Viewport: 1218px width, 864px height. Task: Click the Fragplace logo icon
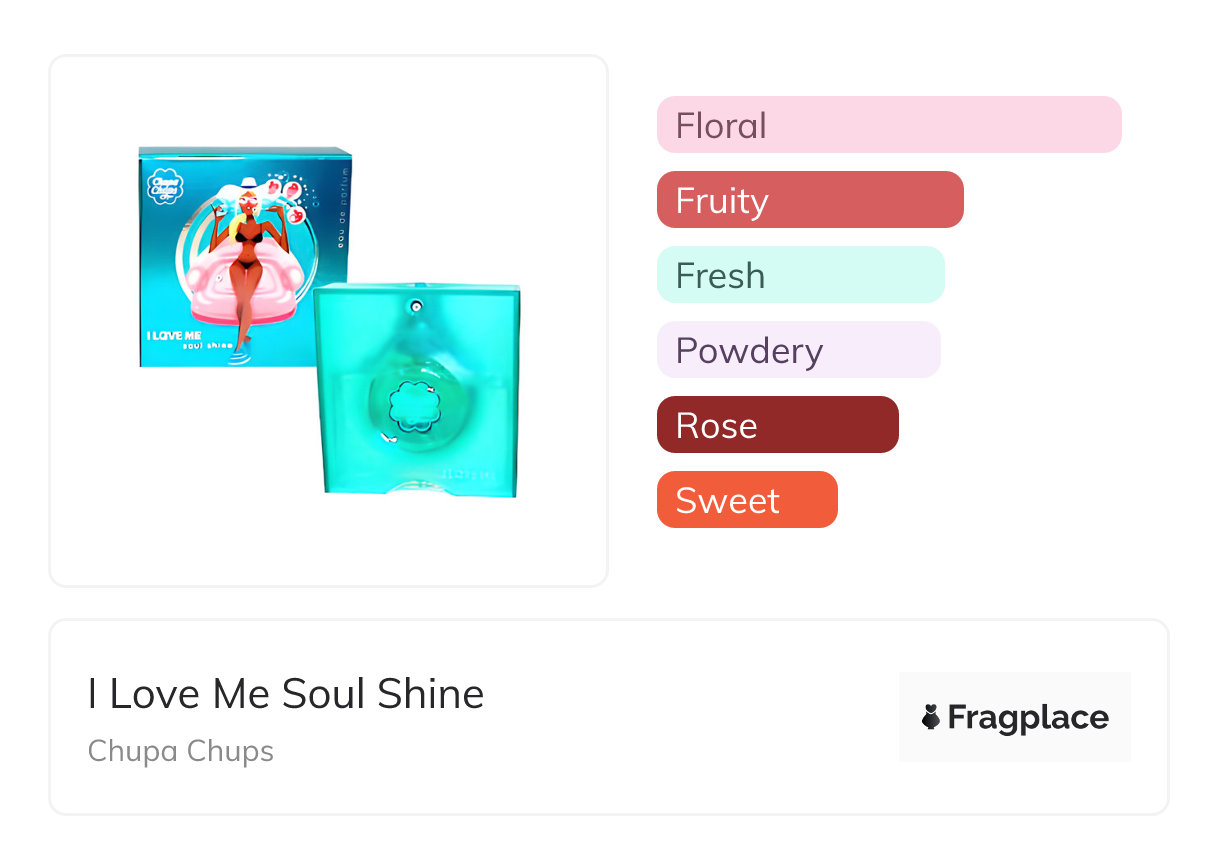(x=931, y=717)
